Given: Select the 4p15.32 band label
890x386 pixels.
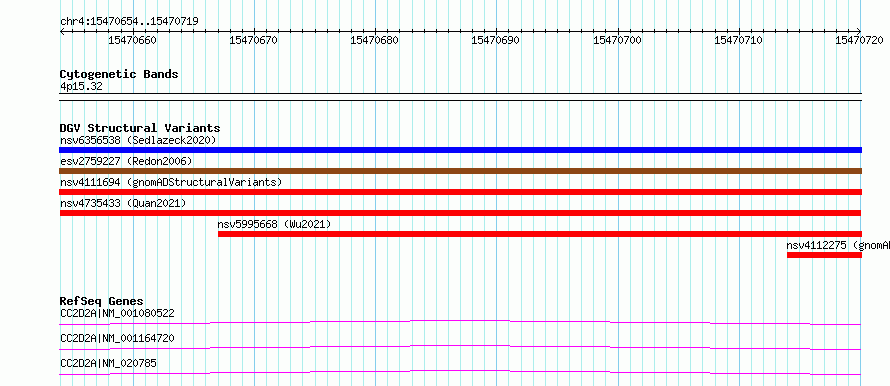Looking at the screenshot, I should (82, 87).
